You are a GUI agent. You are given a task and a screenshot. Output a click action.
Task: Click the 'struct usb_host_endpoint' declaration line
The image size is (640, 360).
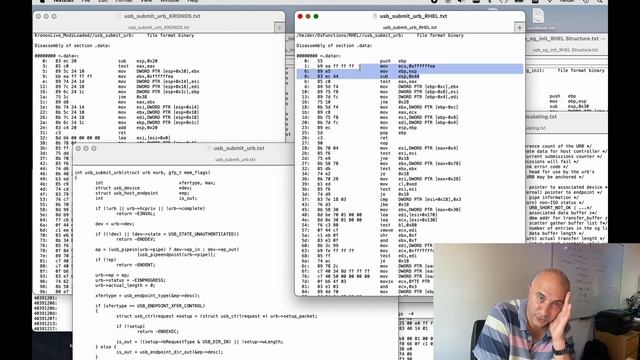click(x=142, y=193)
